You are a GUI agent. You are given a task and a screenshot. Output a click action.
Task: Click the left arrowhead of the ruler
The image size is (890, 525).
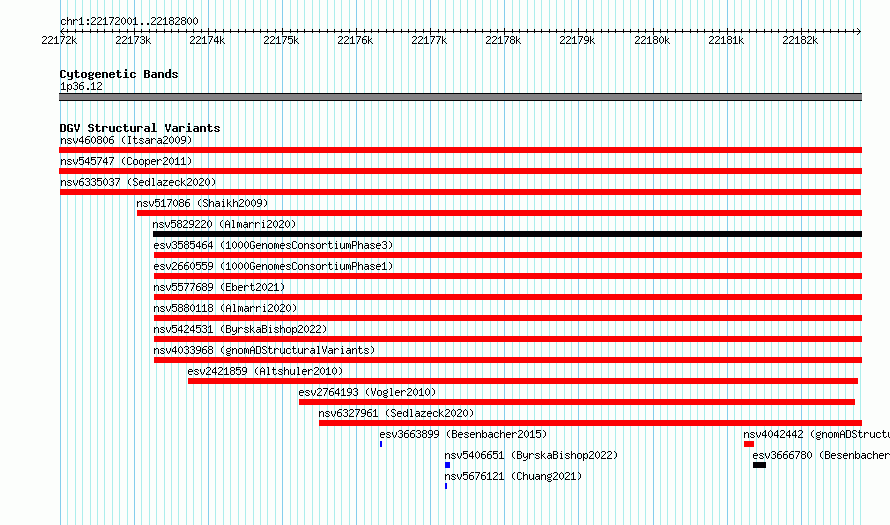[x=62, y=31]
